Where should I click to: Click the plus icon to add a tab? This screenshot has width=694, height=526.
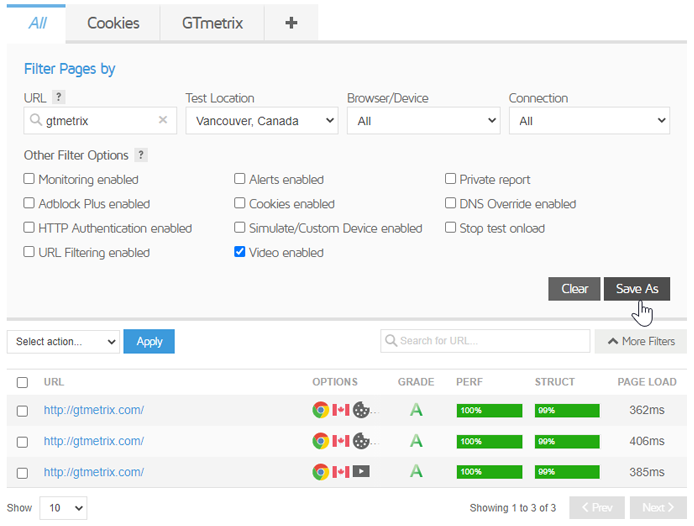pos(291,23)
